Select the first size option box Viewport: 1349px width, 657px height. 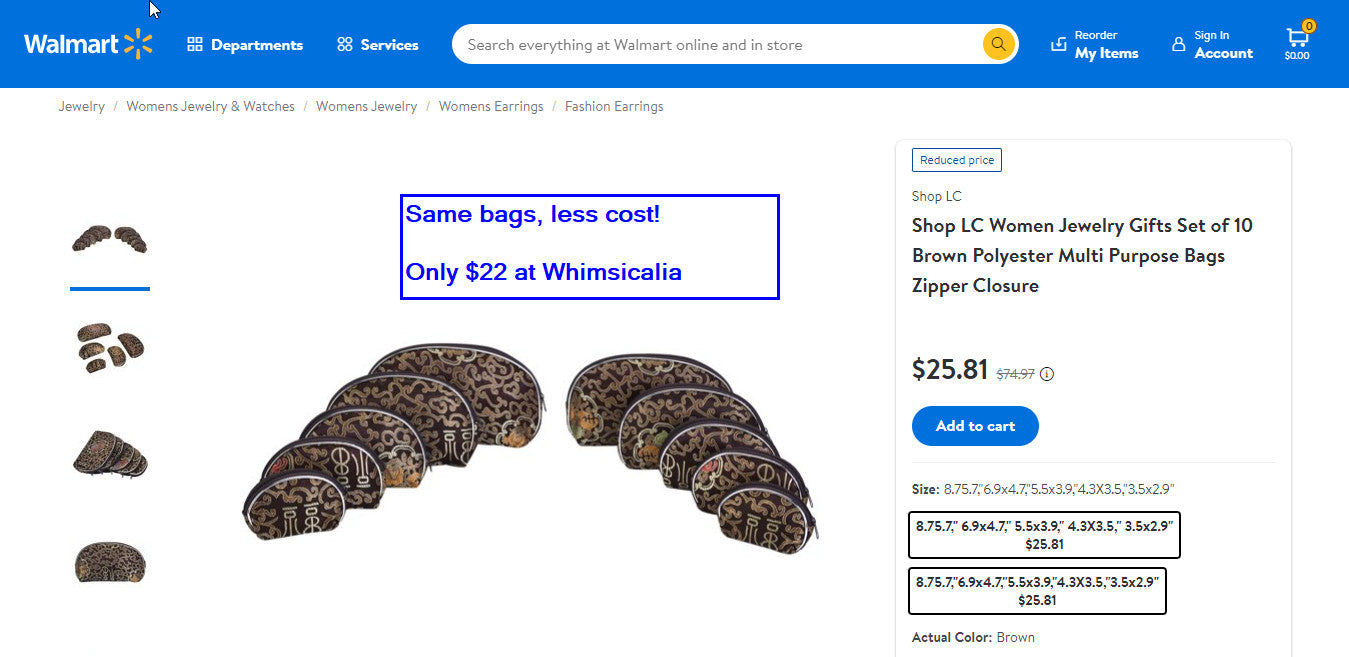pyautogui.click(x=1044, y=535)
